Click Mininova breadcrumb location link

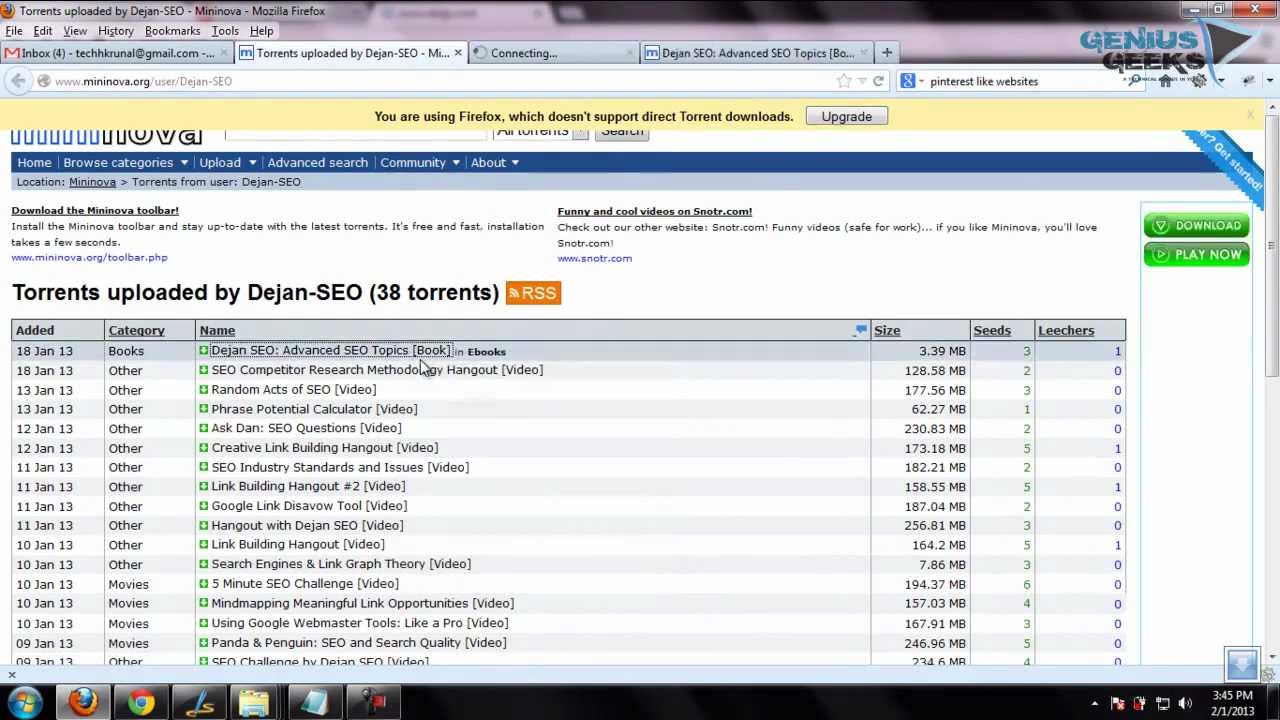(x=92, y=182)
